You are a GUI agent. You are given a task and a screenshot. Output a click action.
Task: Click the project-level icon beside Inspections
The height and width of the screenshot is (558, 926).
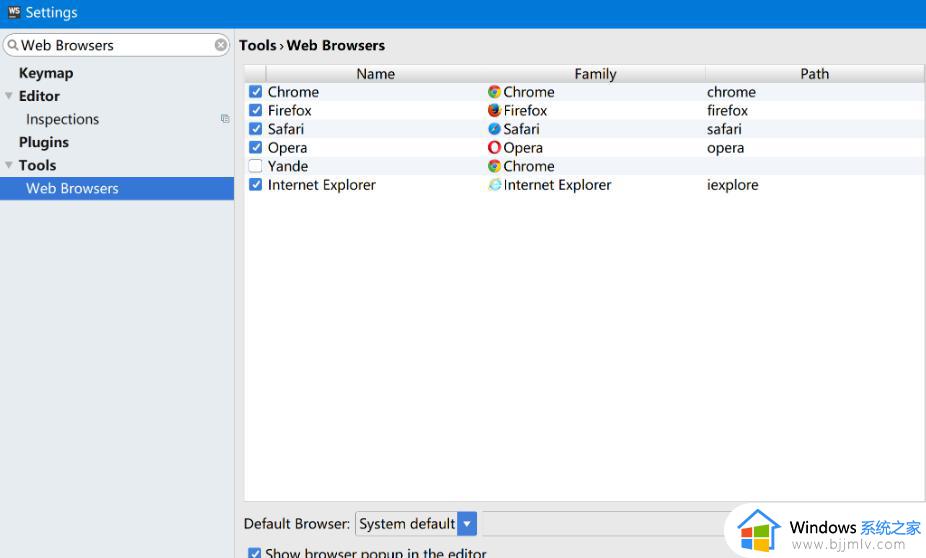(225, 119)
